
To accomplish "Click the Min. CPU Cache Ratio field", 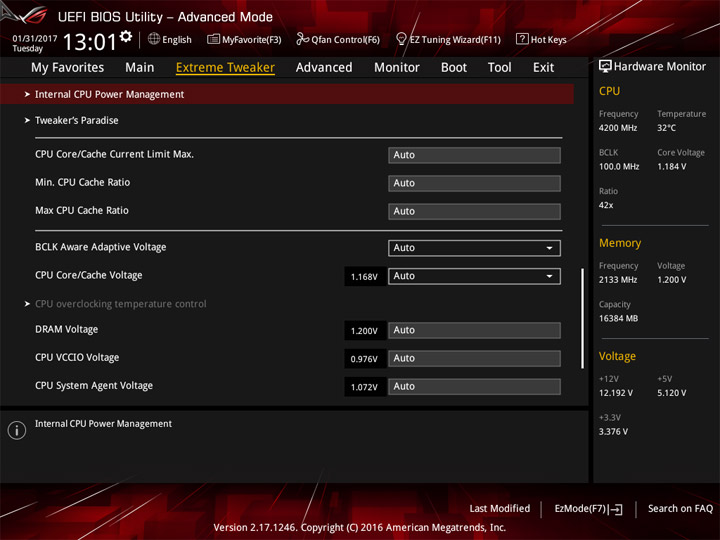I will click(x=474, y=183).
